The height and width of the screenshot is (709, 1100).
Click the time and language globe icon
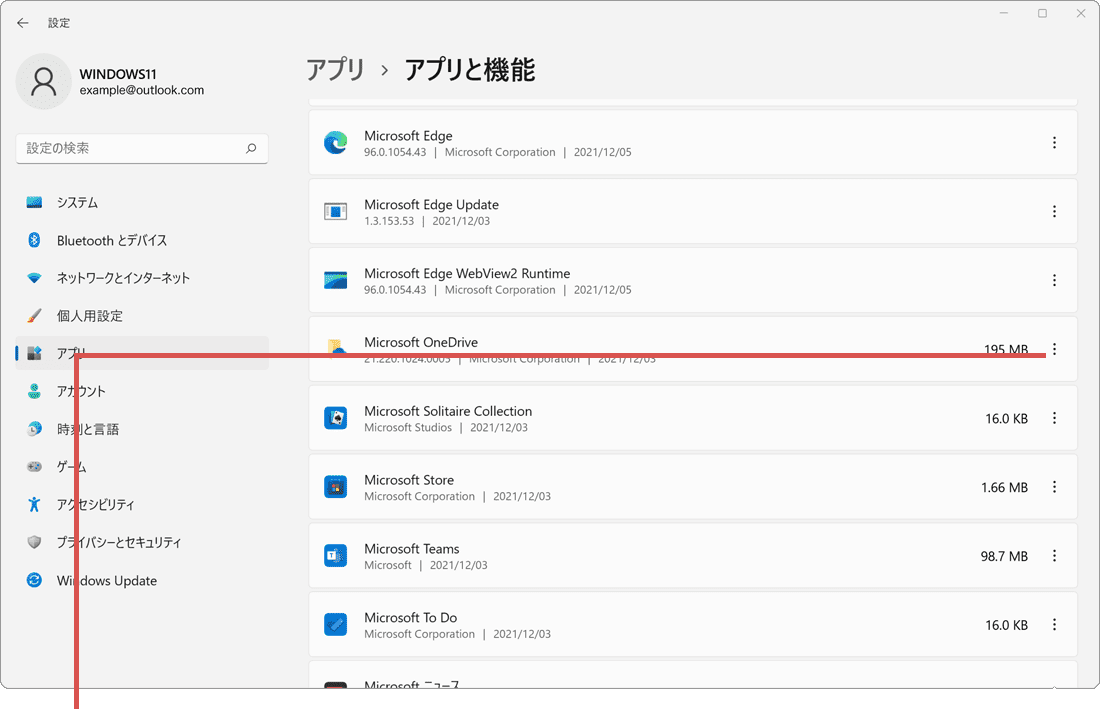pyautogui.click(x=34, y=428)
